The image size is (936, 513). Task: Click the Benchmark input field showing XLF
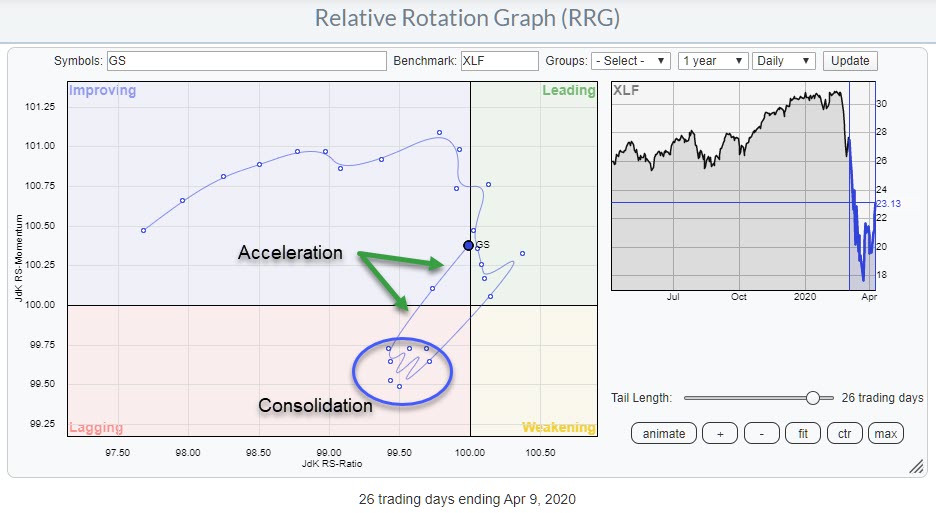point(500,61)
